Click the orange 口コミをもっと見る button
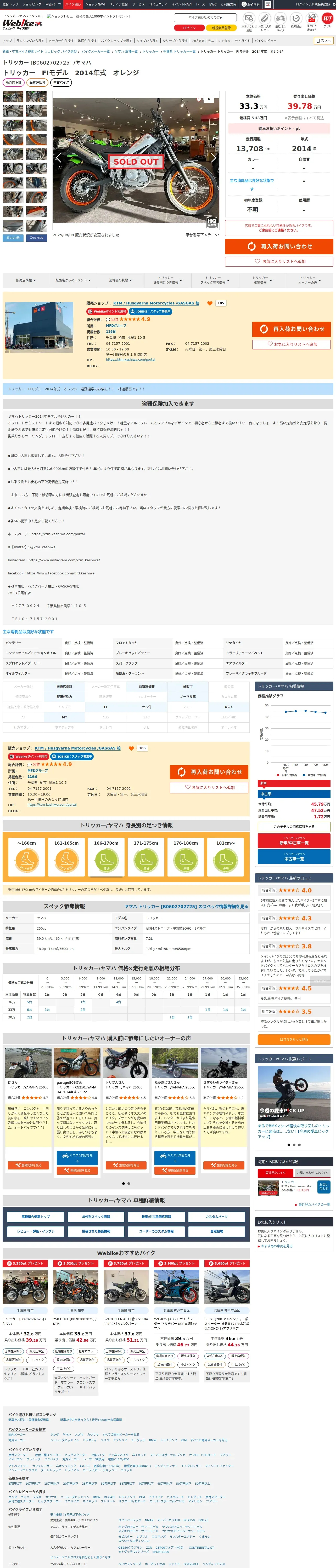The height and width of the screenshot is (1568, 336). tap(294, 1040)
